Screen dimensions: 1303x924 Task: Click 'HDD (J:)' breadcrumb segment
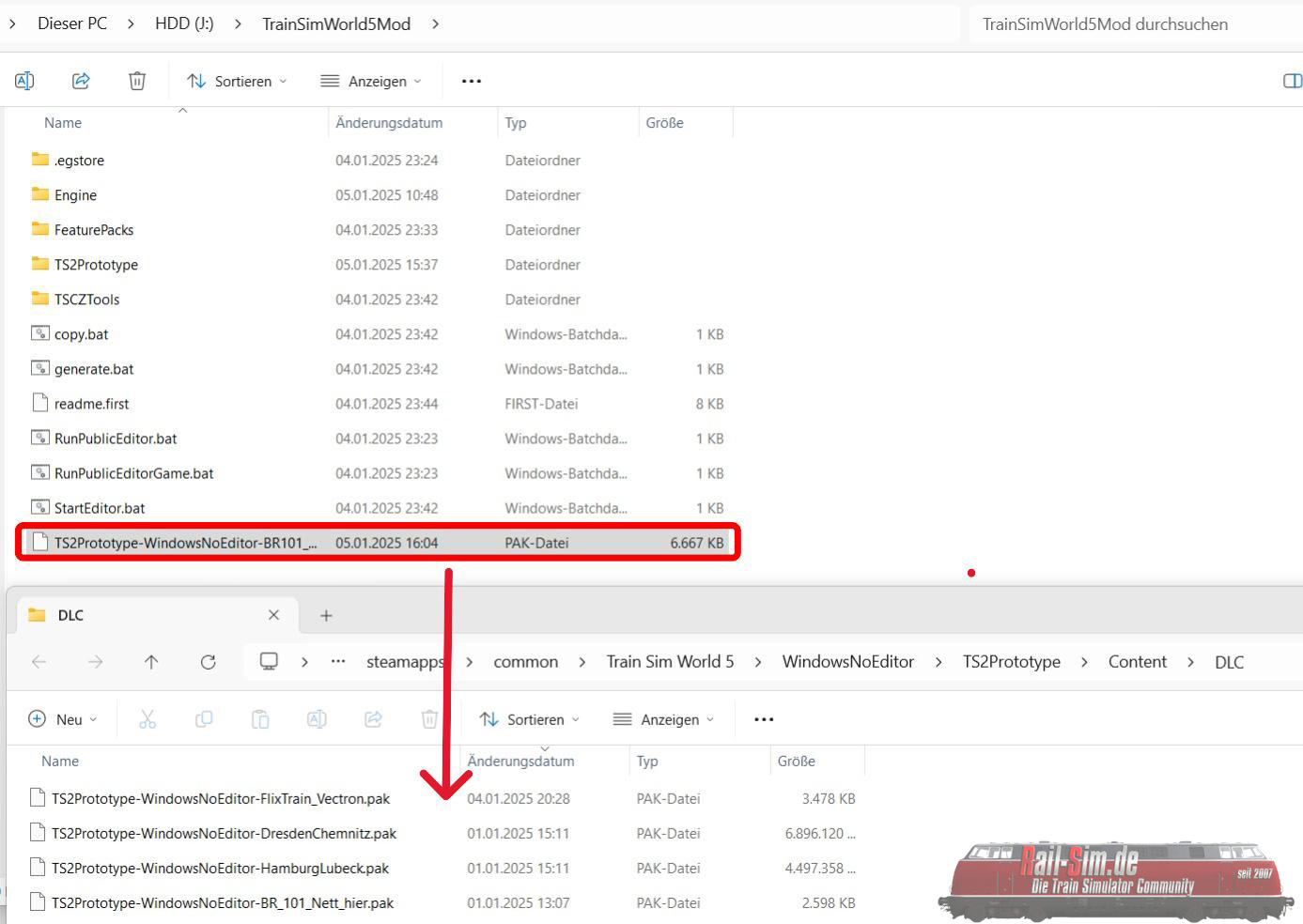pos(184,23)
